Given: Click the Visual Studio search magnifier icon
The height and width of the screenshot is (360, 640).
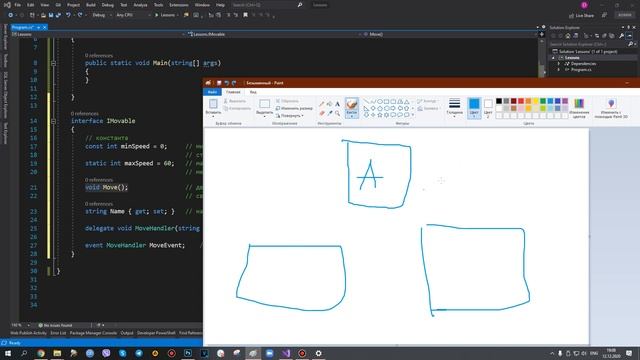Looking at the screenshot, I should point(300,5).
